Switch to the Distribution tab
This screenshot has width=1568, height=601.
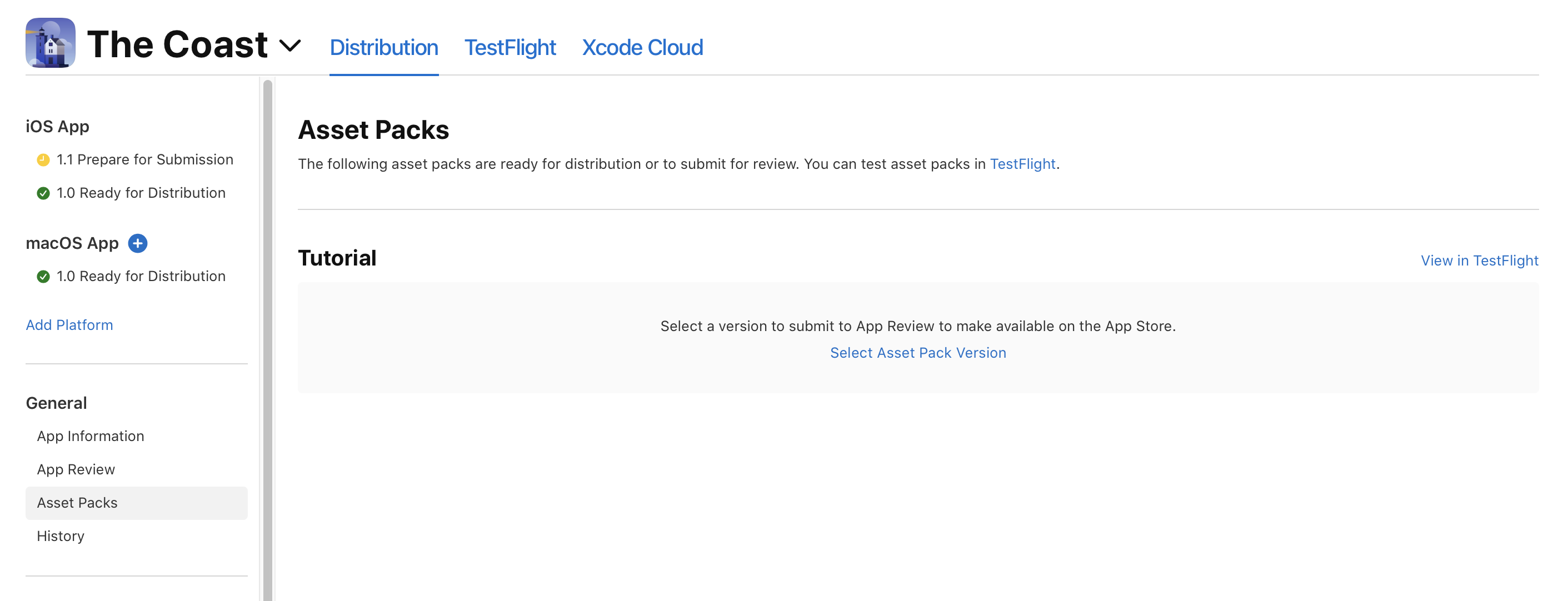coord(383,47)
